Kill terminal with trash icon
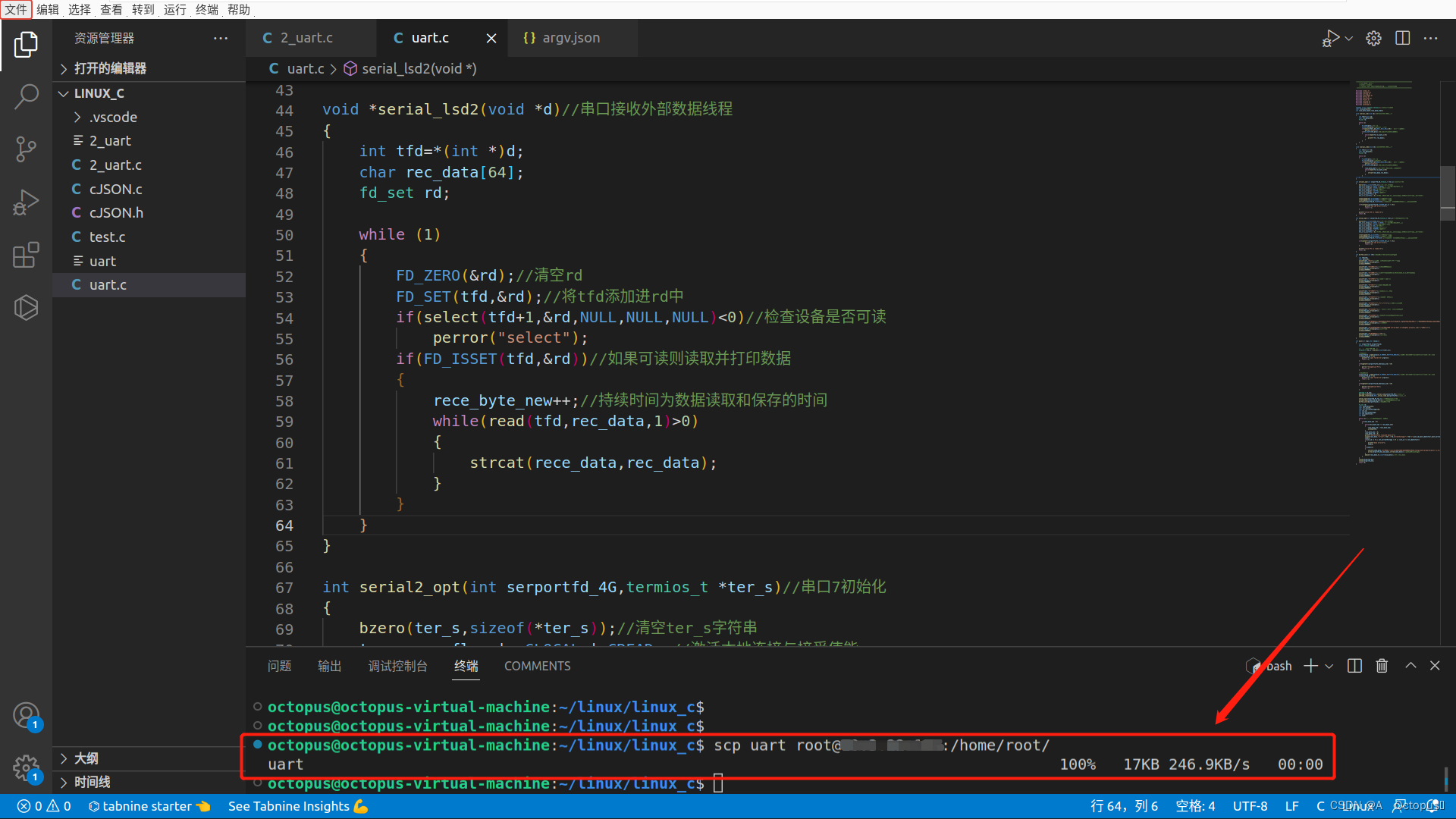The height and width of the screenshot is (819, 1456). click(1382, 666)
